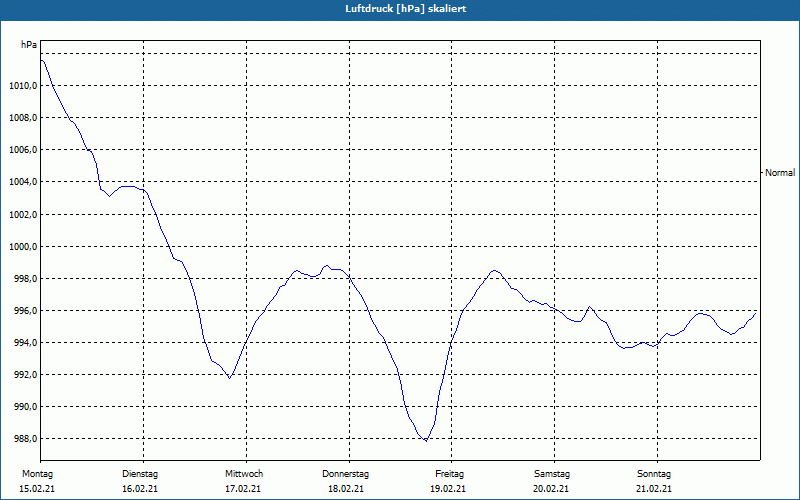The height and width of the screenshot is (500, 800).
Task: Click the date 17.02.21
Action: pos(243,489)
